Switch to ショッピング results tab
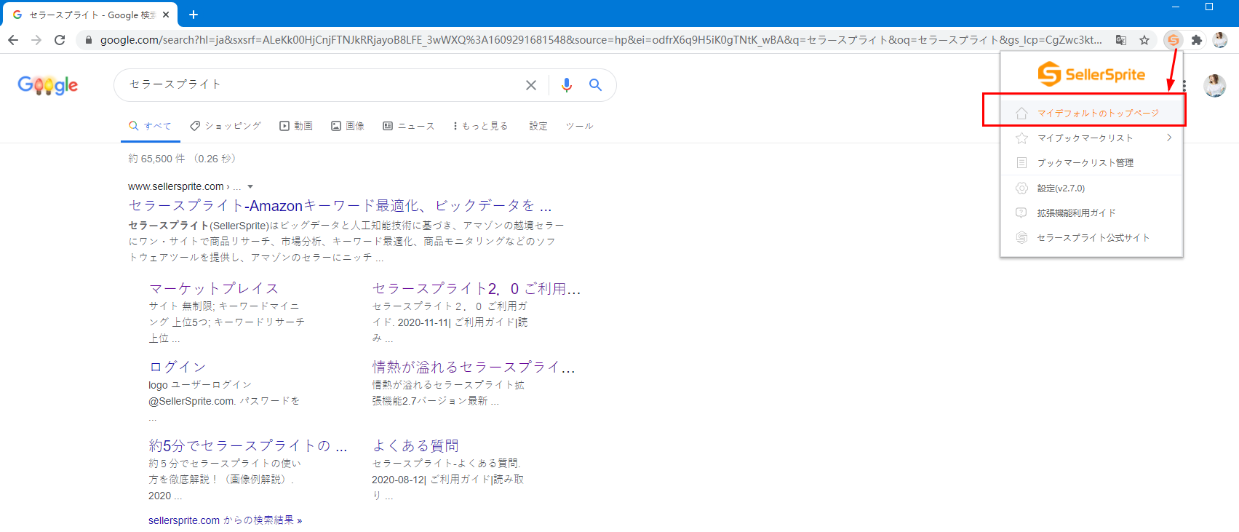 tap(225, 126)
